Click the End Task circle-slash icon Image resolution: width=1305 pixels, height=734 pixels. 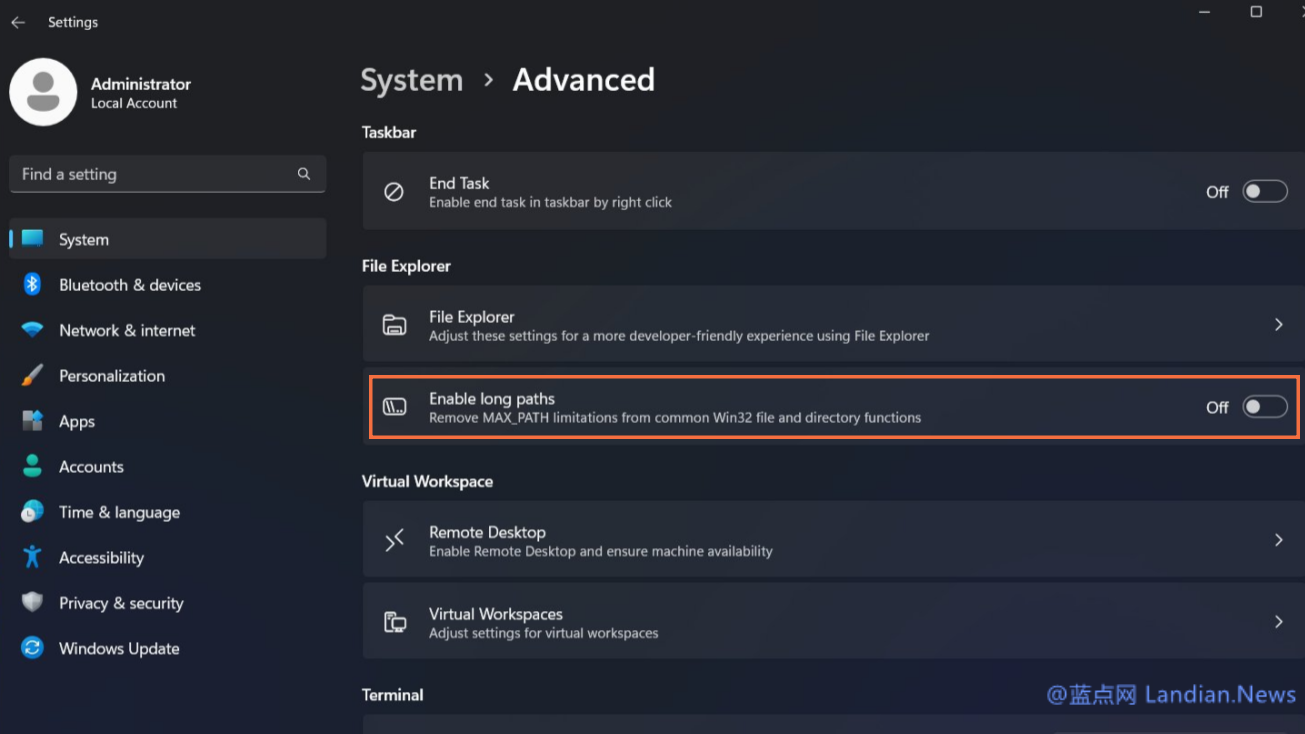[394, 191]
